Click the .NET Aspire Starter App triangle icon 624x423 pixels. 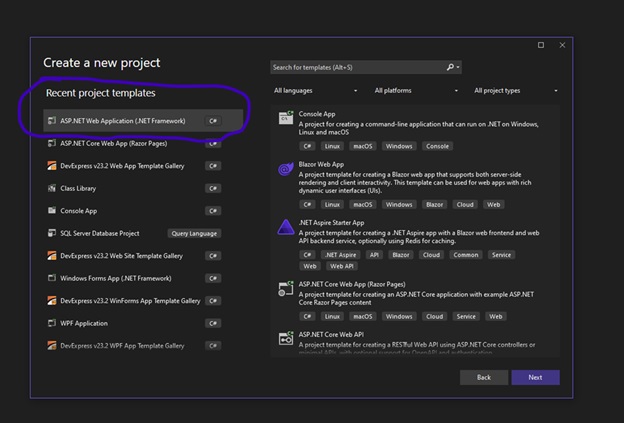pos(286,227)
